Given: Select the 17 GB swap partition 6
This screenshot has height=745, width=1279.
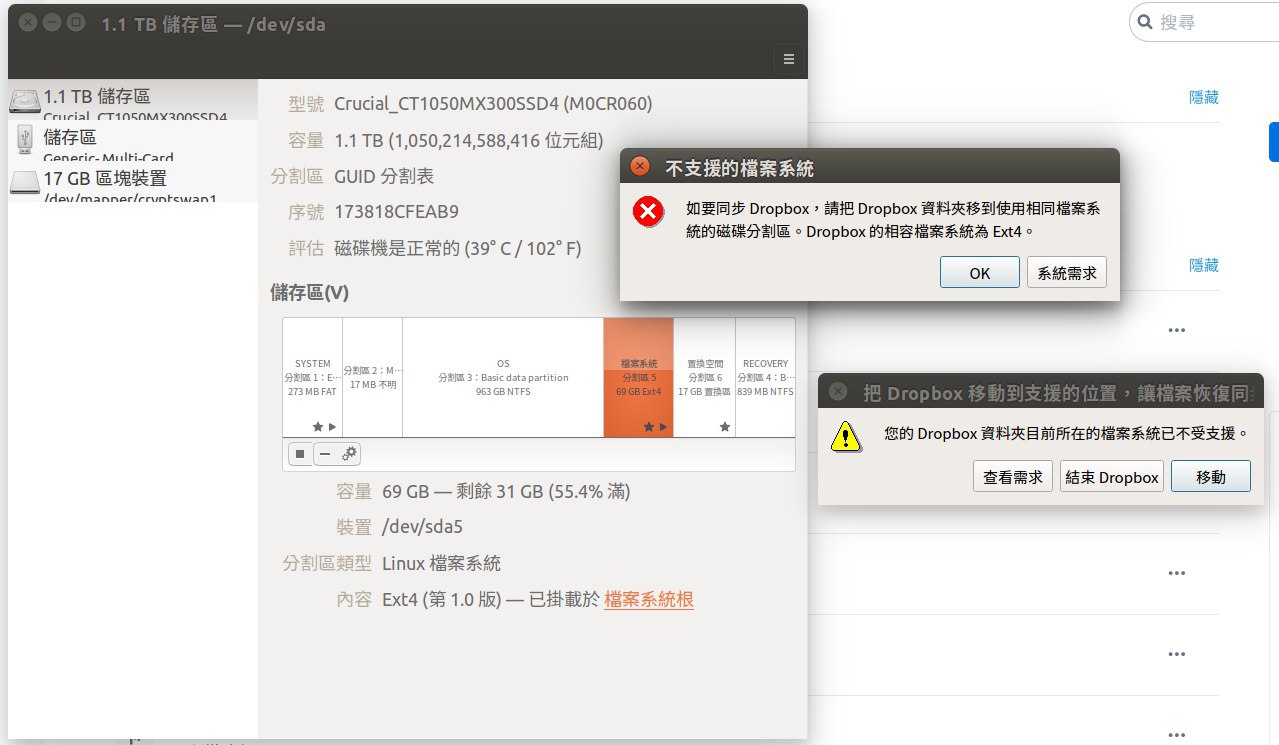Looking at the screenshot, I should (x=705, y=377).
